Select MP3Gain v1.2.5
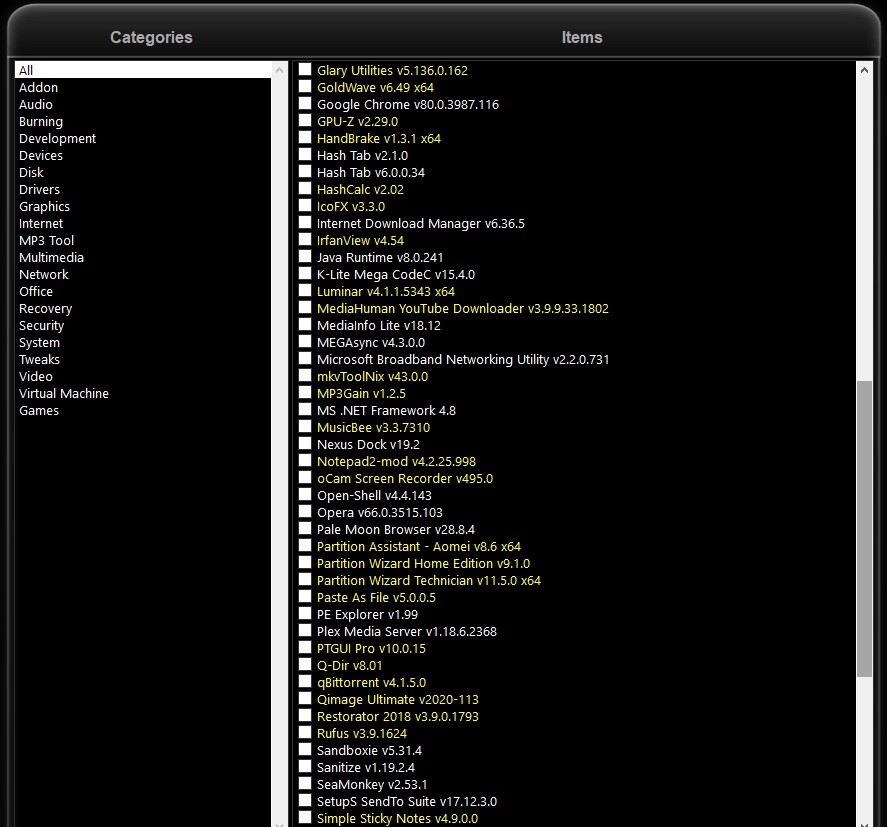Screen dimensions: 887x827 click(361, 394)
